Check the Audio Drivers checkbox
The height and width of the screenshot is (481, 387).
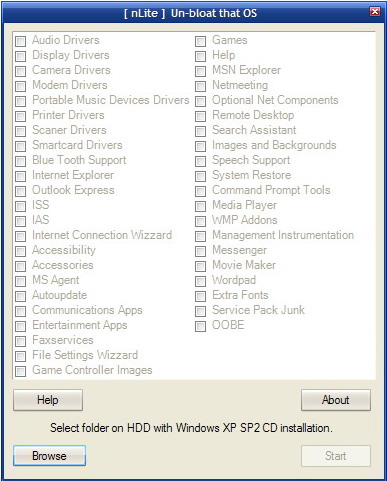[20, 41]
